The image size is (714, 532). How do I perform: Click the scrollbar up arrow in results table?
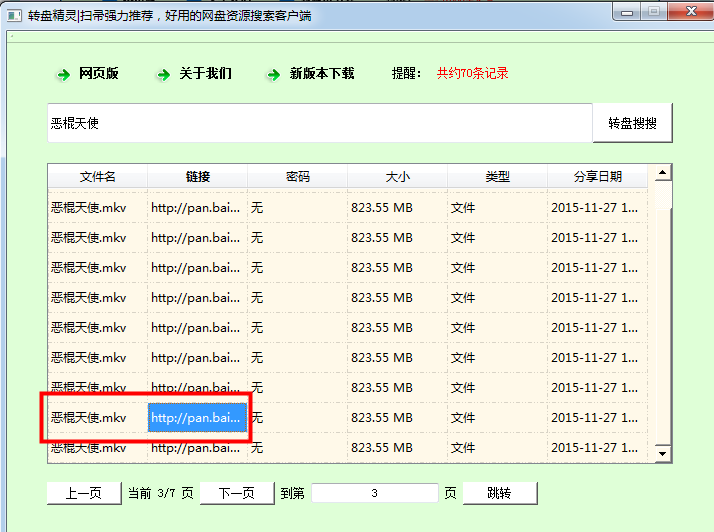pyautogui.click(x=663, y=173)
